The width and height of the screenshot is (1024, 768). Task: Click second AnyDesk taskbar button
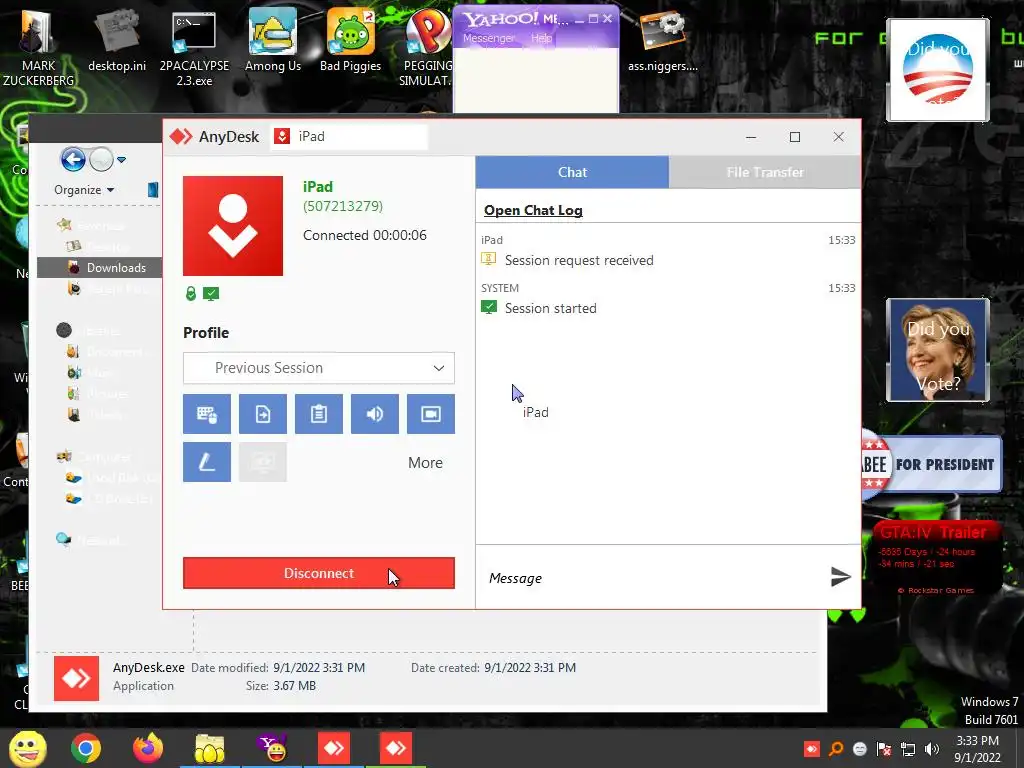[x=396, y=748]
